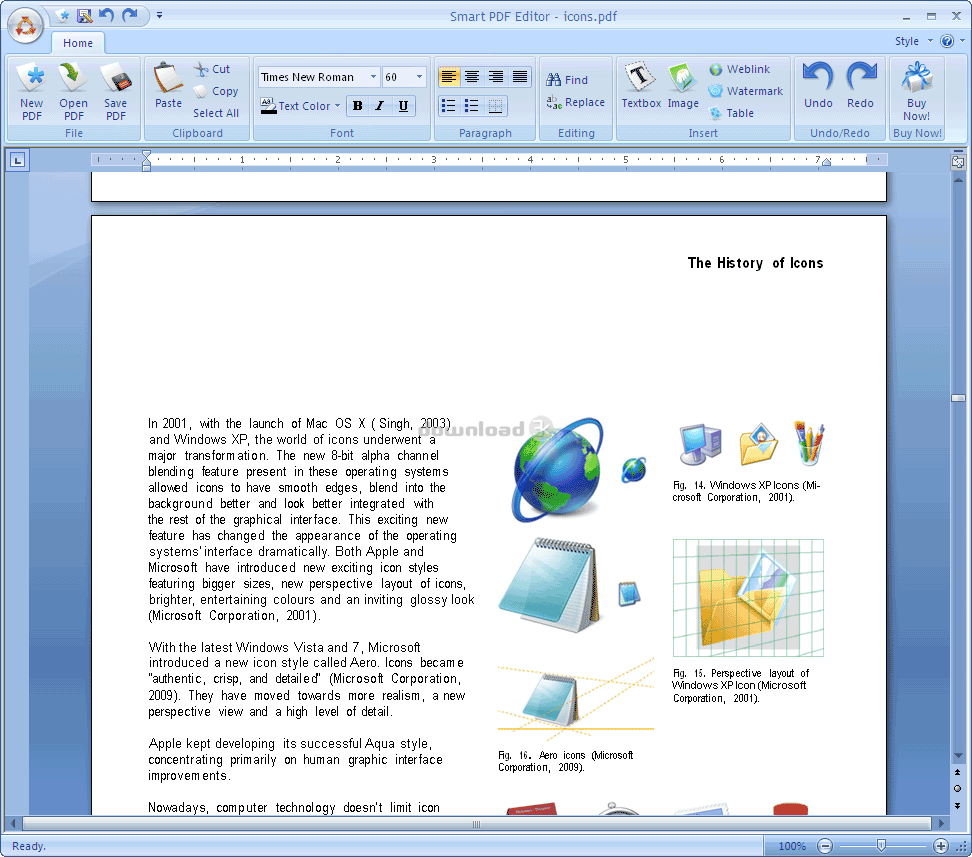This screenshot has width=972, height=857.
Task: Create a new PDF document
Action: 32,92
